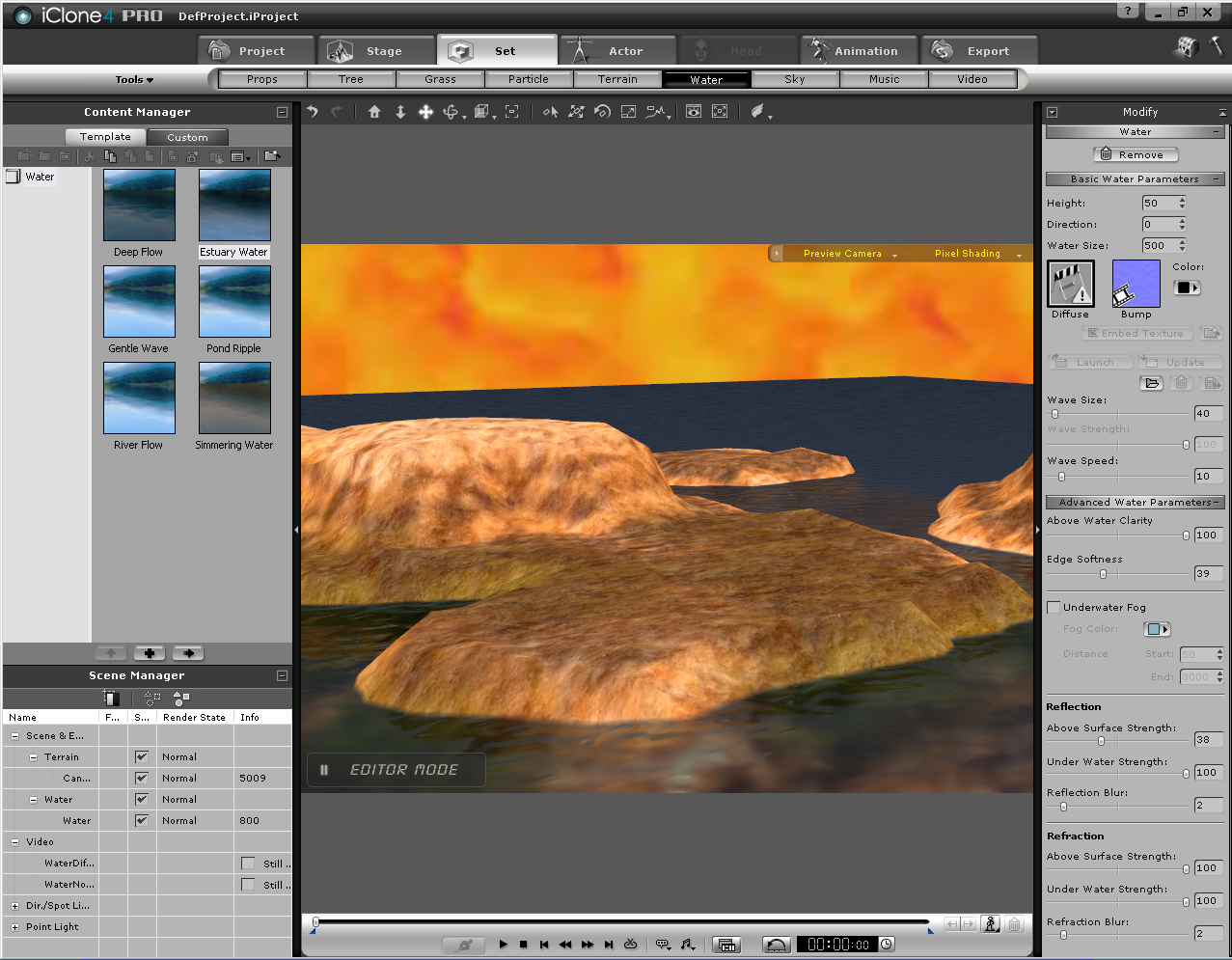This screenshot has height=960, width=1232.
Task: Open the water Color swatch
Action: [x=1187, y=288]
